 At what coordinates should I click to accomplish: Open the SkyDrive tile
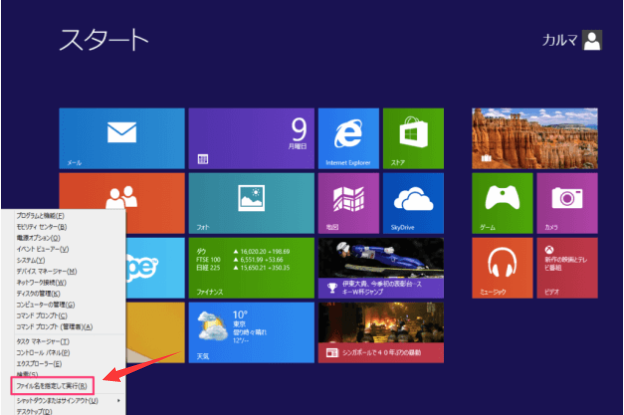[413, 203]
